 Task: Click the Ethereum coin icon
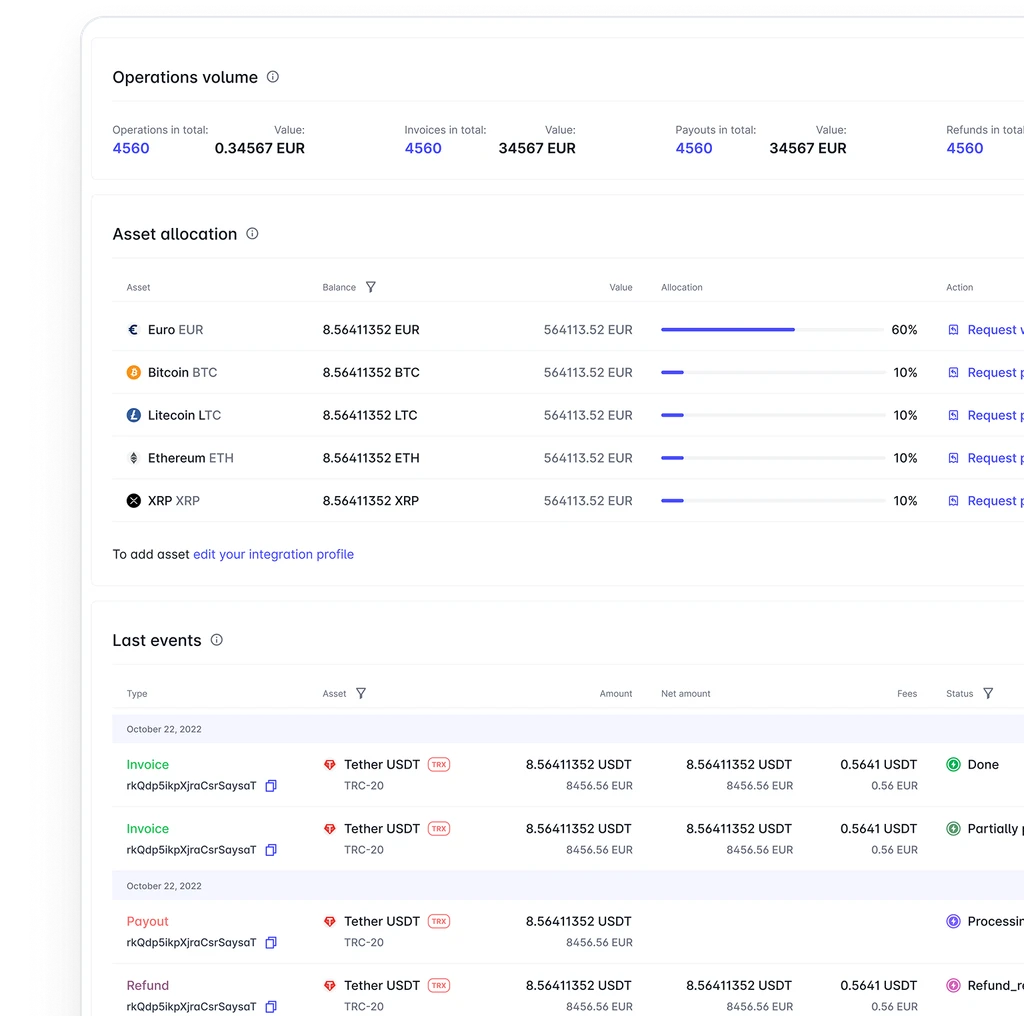(x=133, y=458)
